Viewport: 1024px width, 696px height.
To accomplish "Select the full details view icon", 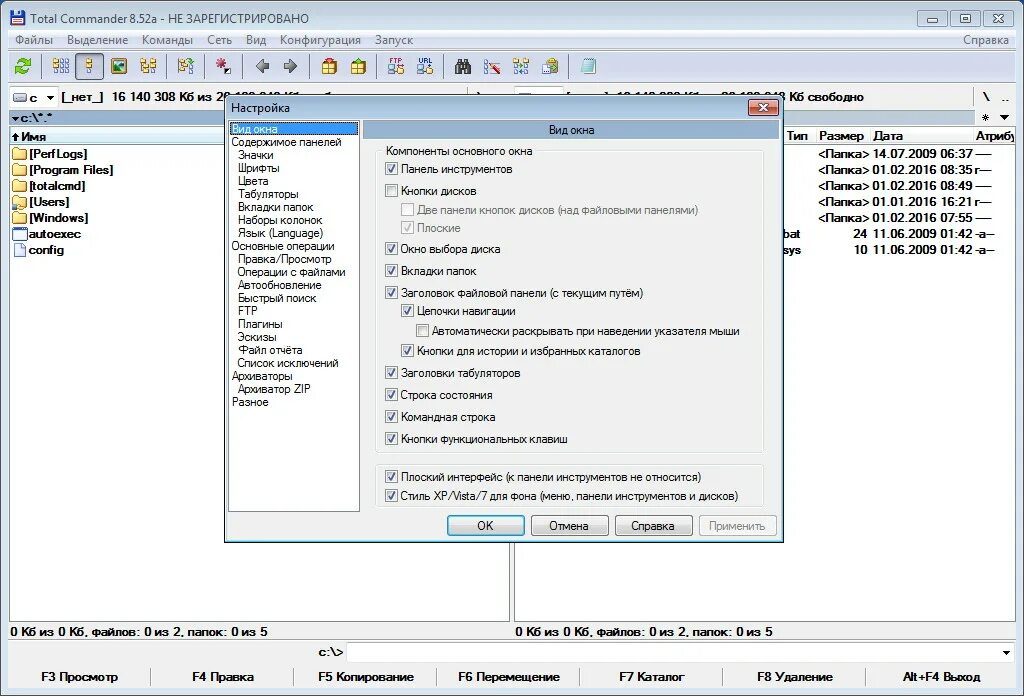I will tap(89, 66).
